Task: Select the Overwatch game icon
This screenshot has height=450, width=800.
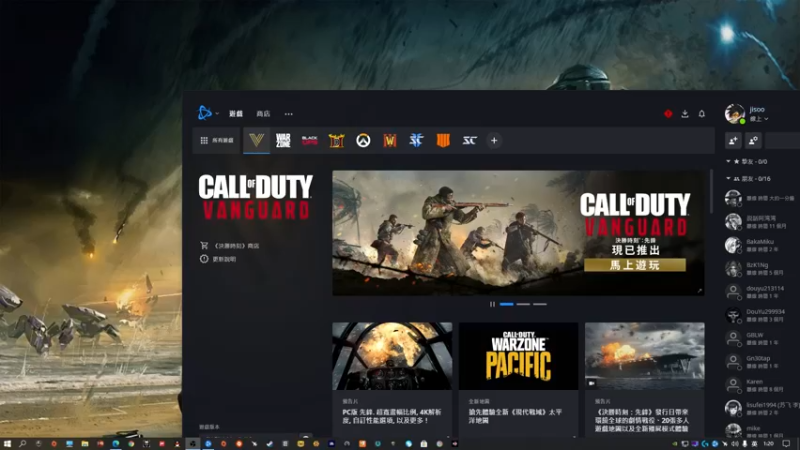Action: 363,140
